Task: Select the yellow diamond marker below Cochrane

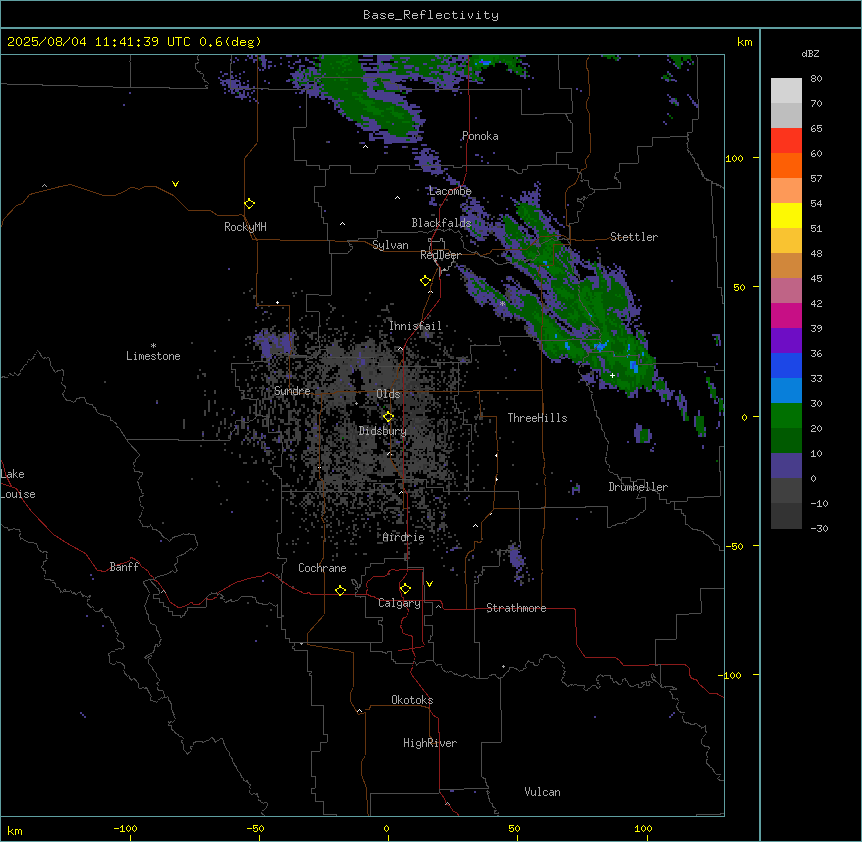Action: pyautogui.click(x=340, y=590)
